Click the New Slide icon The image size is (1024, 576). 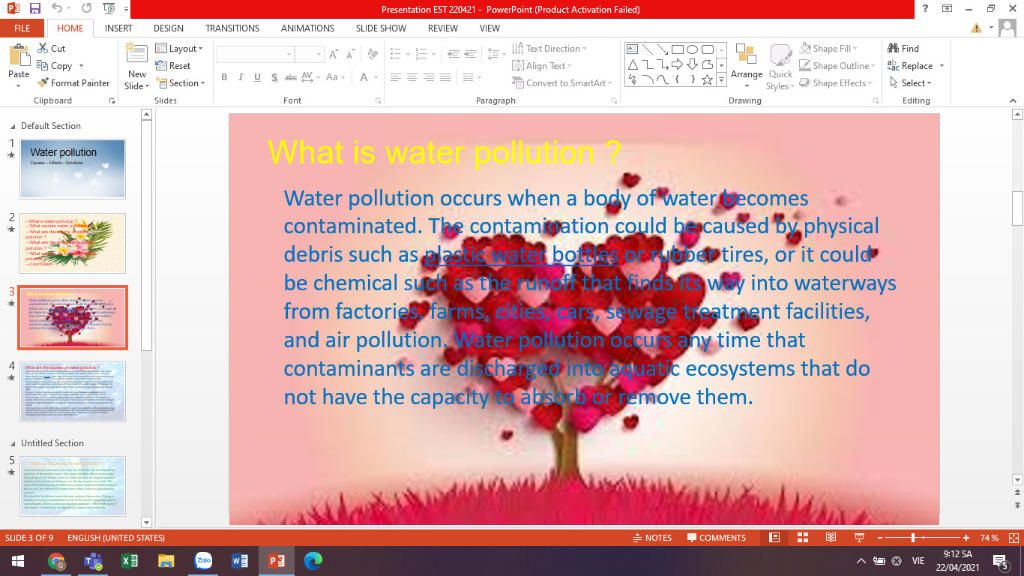pos(137,56)
